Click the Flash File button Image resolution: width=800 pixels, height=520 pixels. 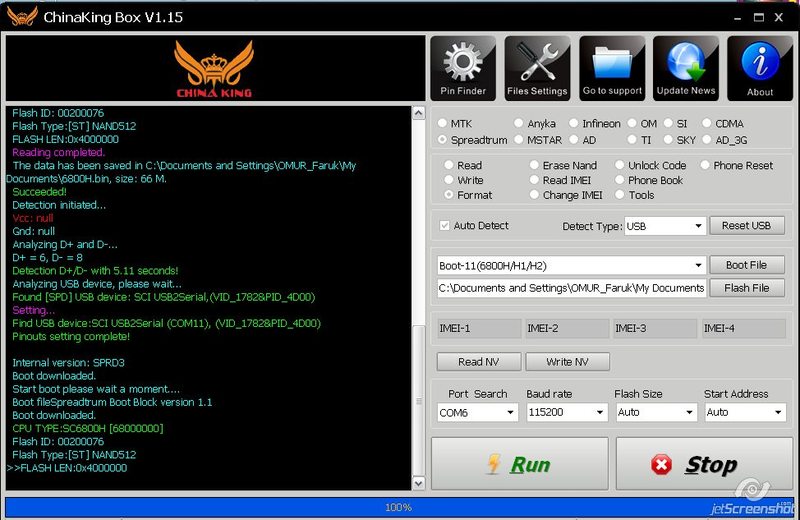pyautogui.click(x=746, y=288)
